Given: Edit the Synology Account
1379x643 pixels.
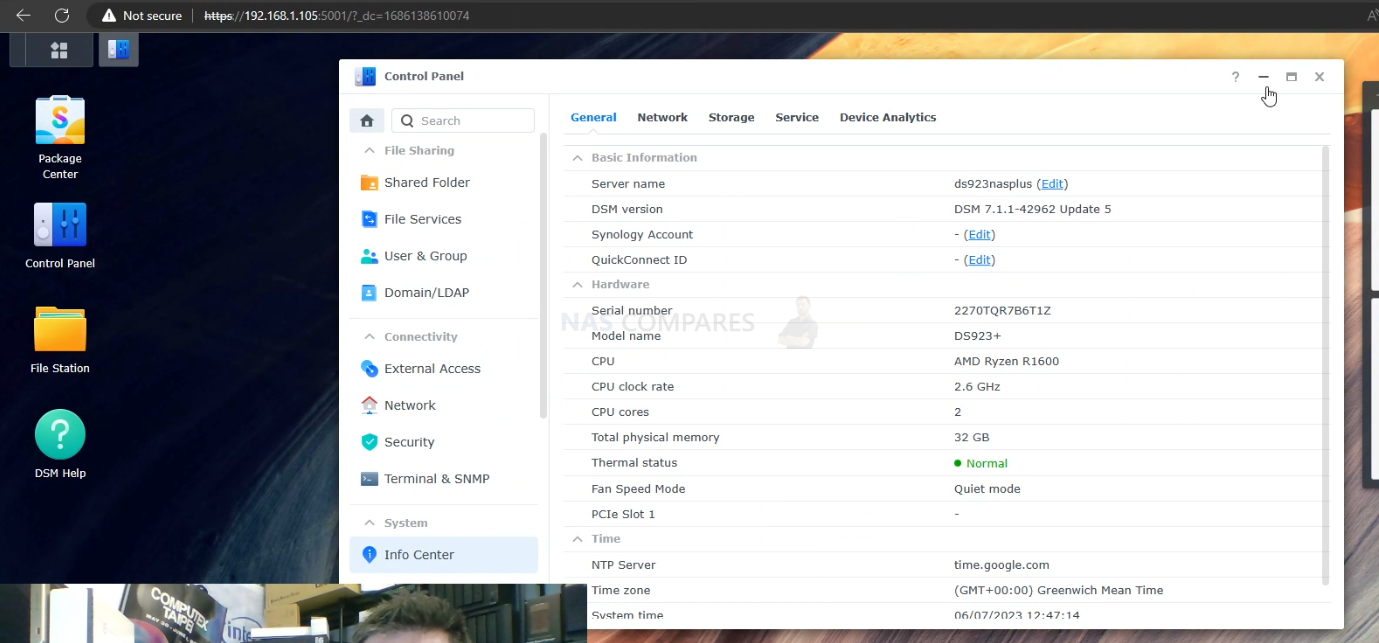Looking at the screenshot, I should [x=979, y=235].
